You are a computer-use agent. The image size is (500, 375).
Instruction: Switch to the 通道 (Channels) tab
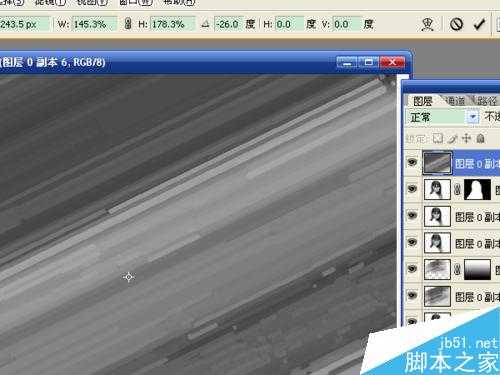455,101
